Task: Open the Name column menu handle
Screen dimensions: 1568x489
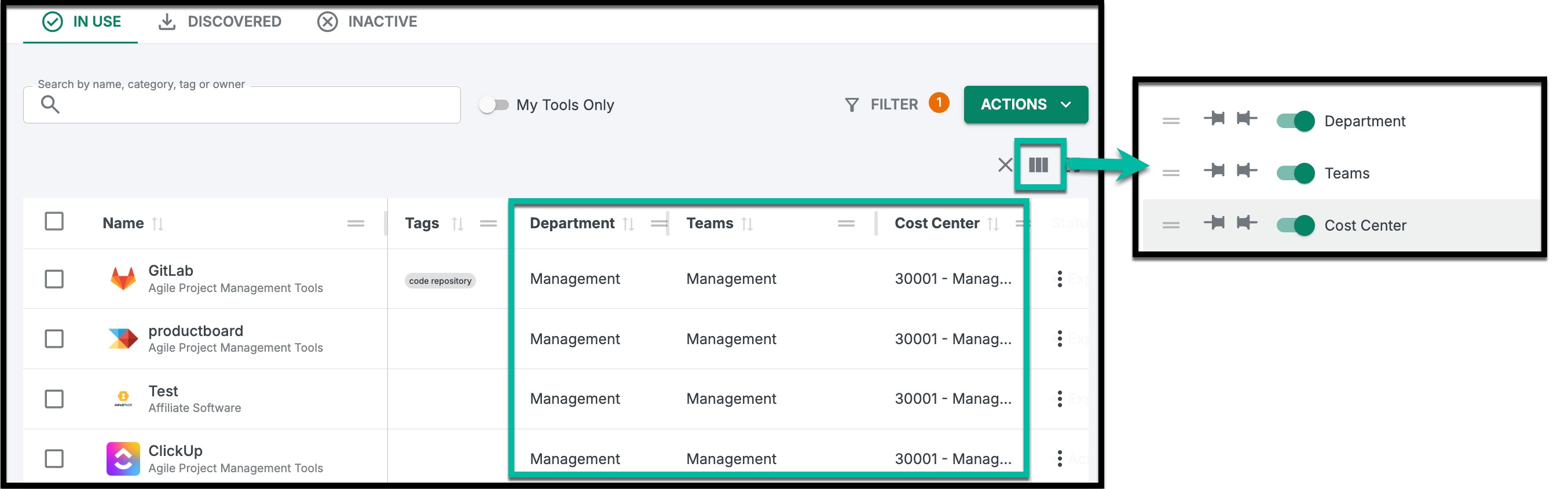Action: point(356,224)
